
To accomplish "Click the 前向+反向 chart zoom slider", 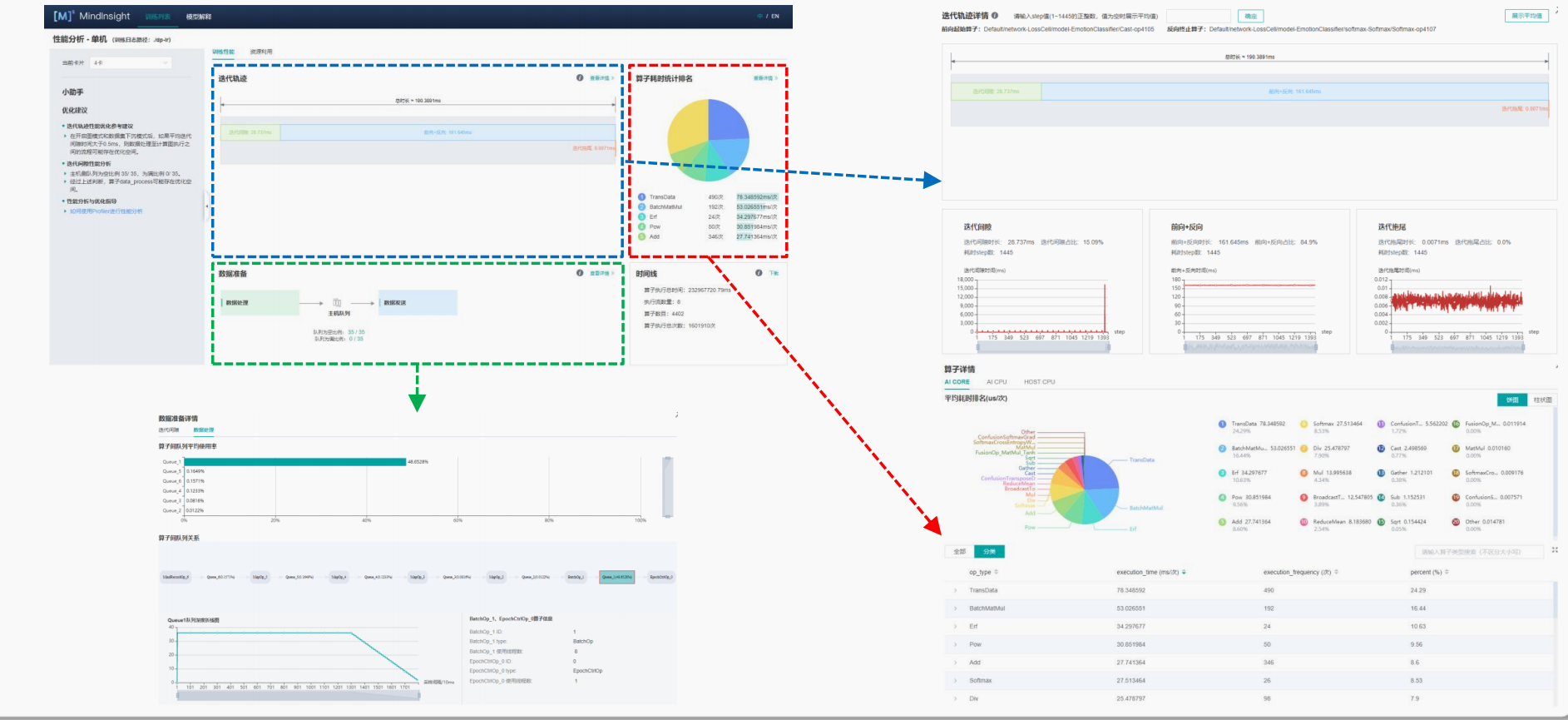I will 1250,347.
